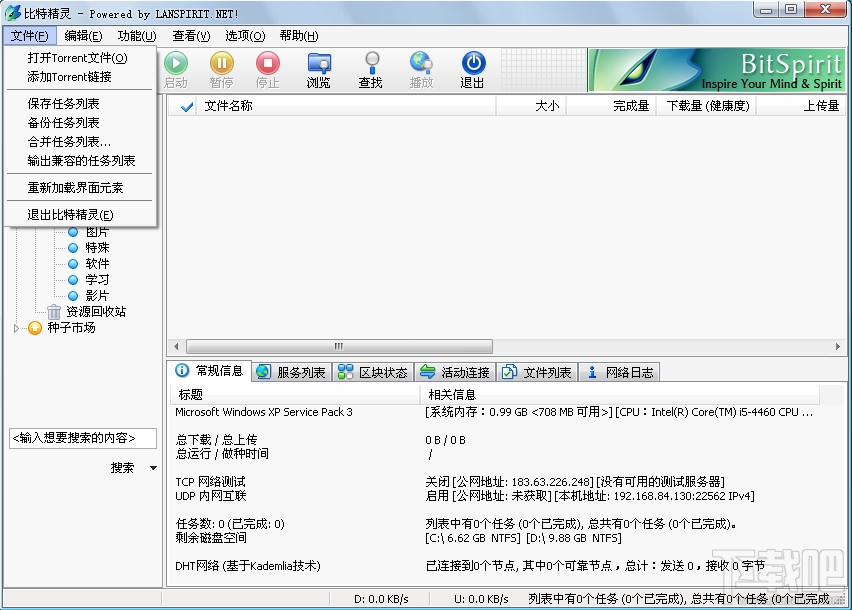Image resolution: width=852 pixels, height=610 pixels.
Task: Click inside the search input box
Action: [82, 438]
